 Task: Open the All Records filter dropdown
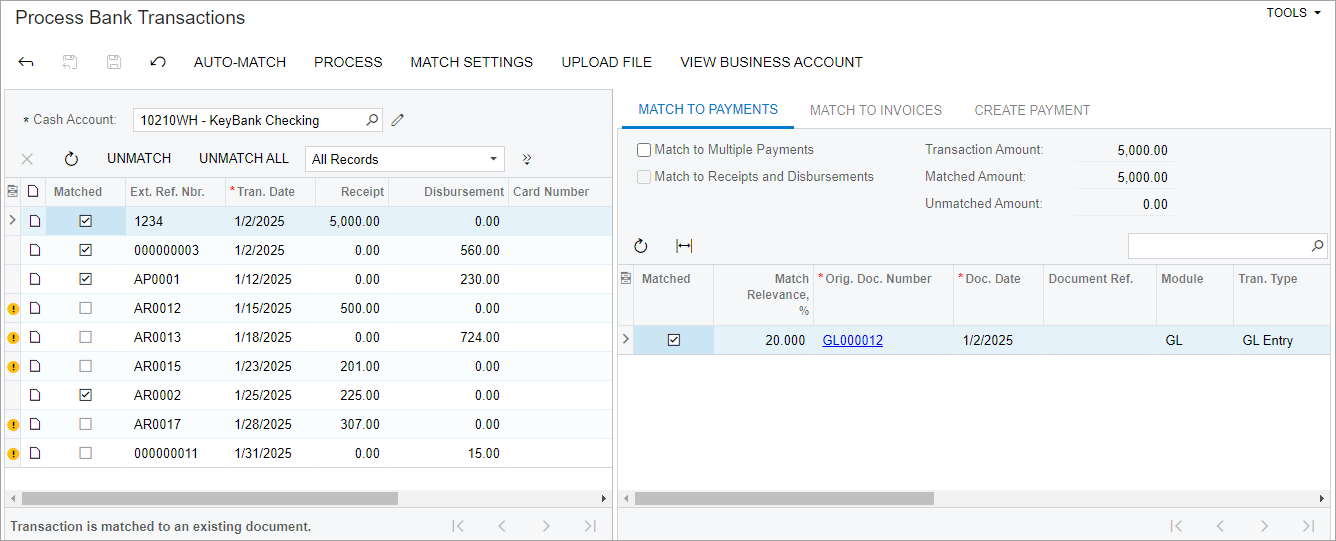404,159
